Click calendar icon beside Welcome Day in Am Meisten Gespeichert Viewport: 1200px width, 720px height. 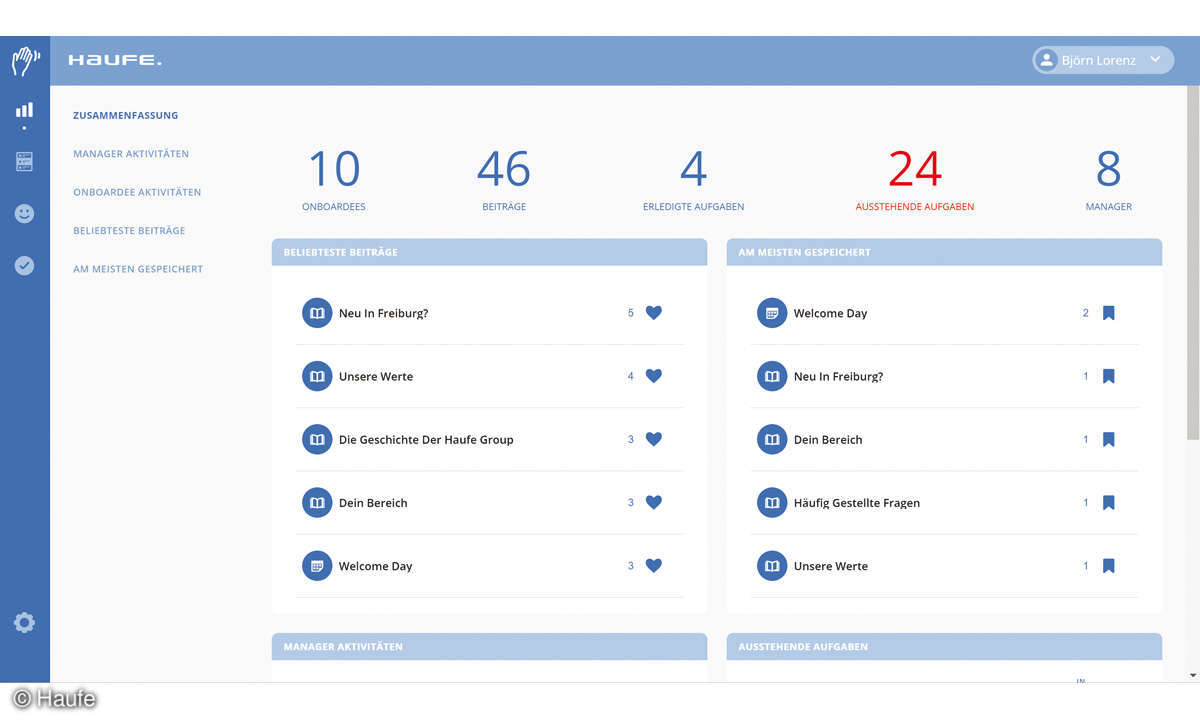pyautogui.click(x=772, y=313)
